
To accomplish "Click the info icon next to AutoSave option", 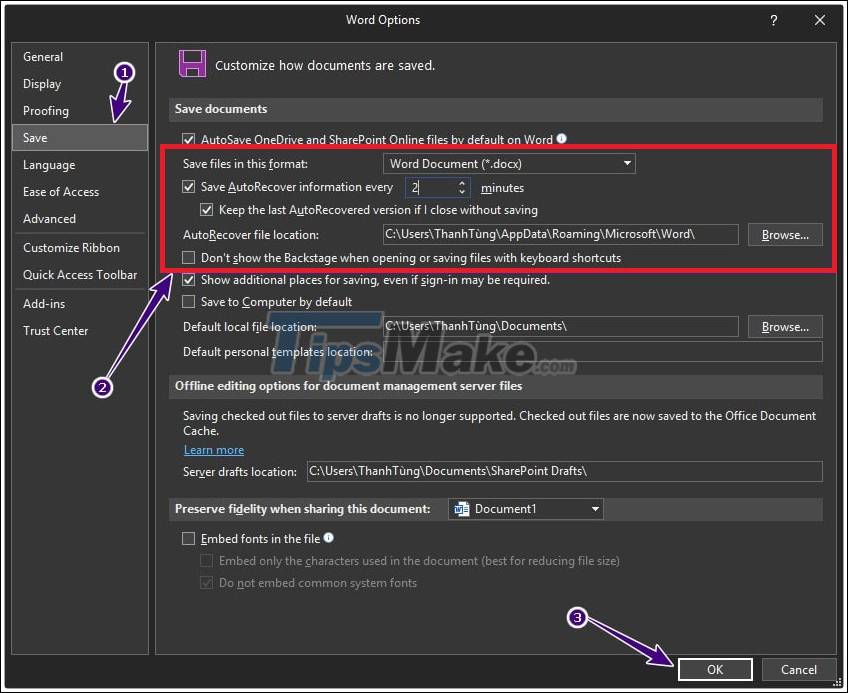I will click(561, 139).
